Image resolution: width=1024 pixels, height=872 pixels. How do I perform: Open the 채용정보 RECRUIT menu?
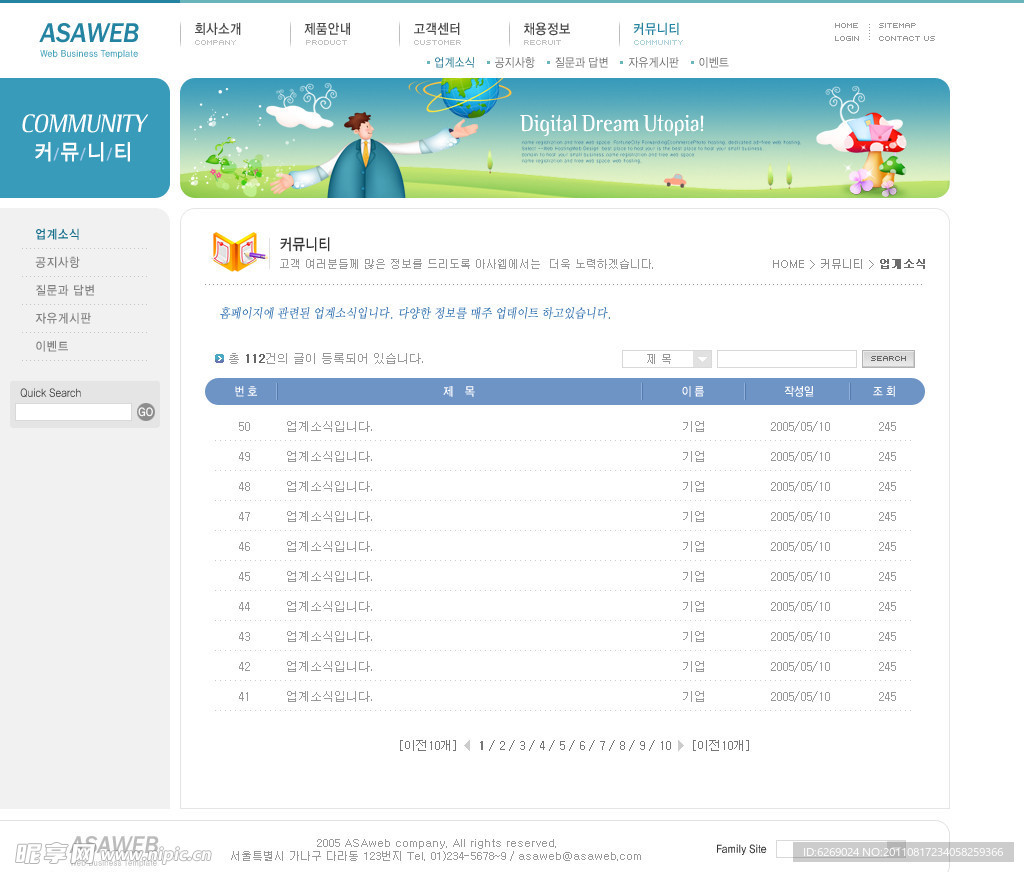547,34
